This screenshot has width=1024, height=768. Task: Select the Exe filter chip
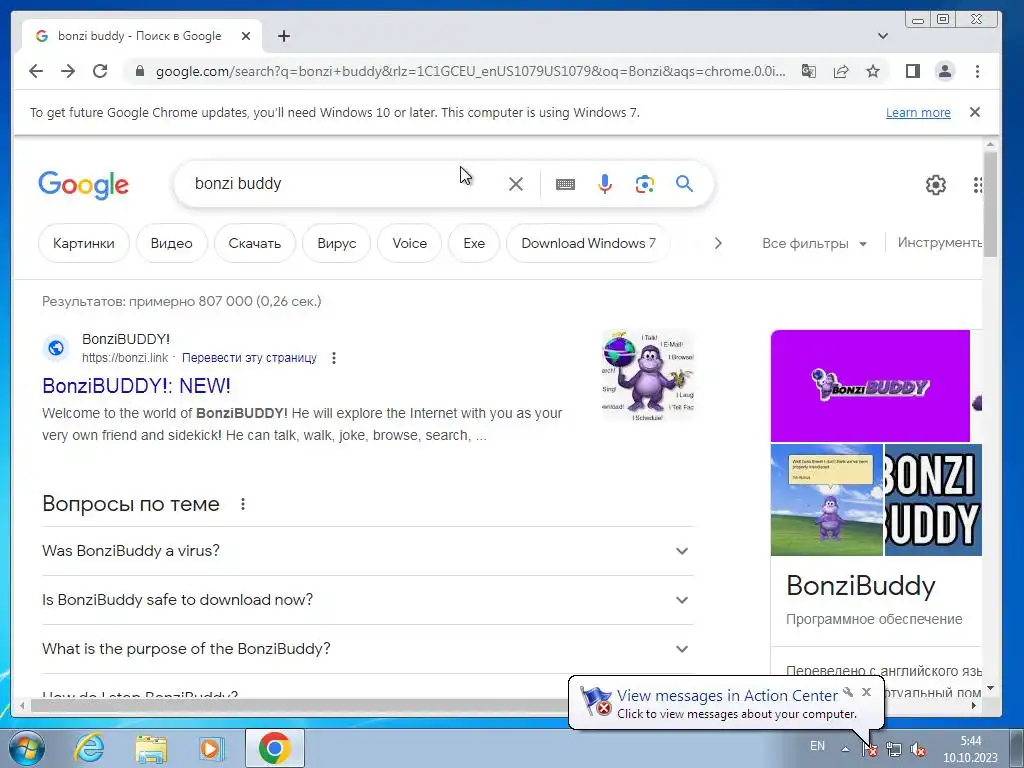coord(474,243)
